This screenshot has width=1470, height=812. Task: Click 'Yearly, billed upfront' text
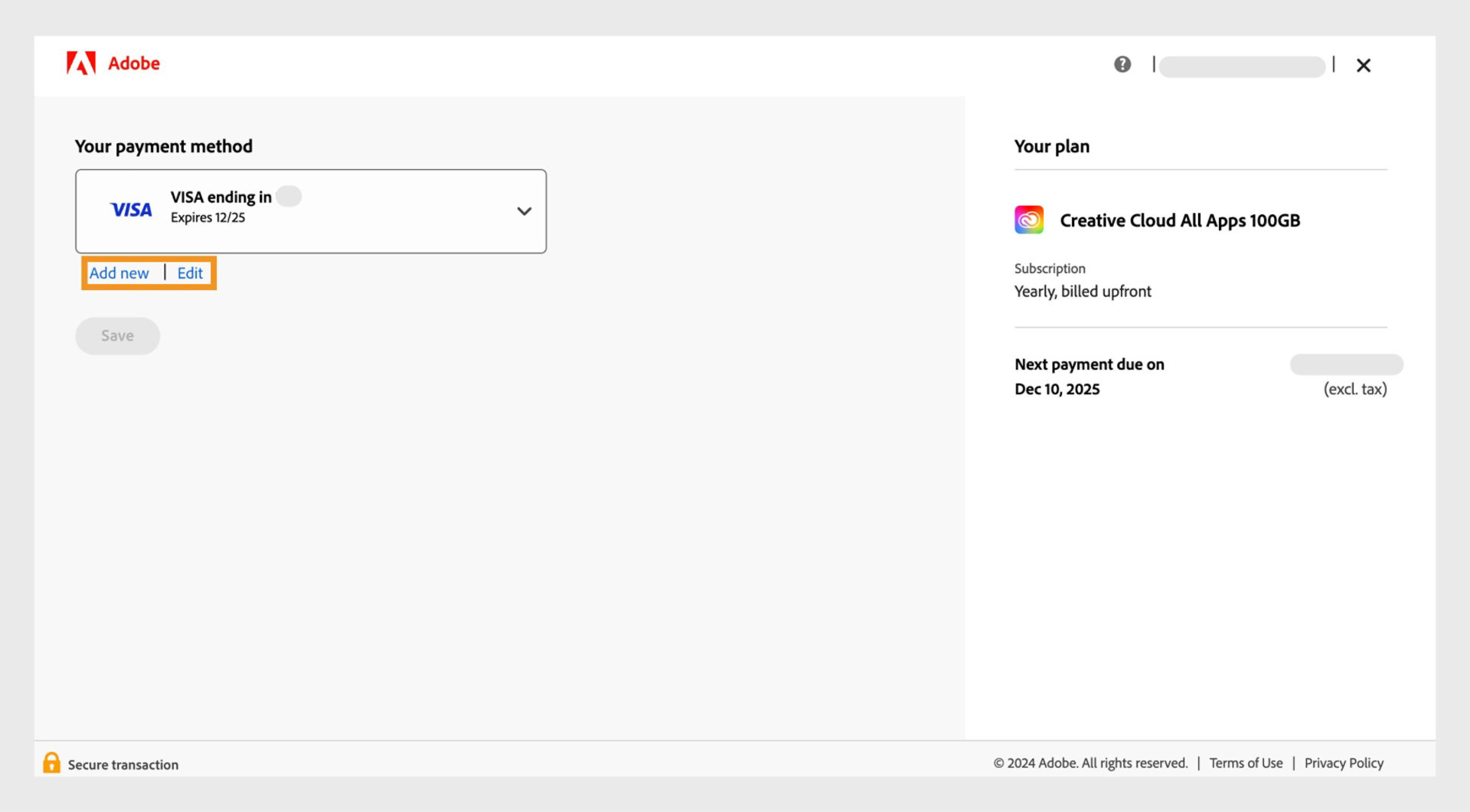[1083, 292]
